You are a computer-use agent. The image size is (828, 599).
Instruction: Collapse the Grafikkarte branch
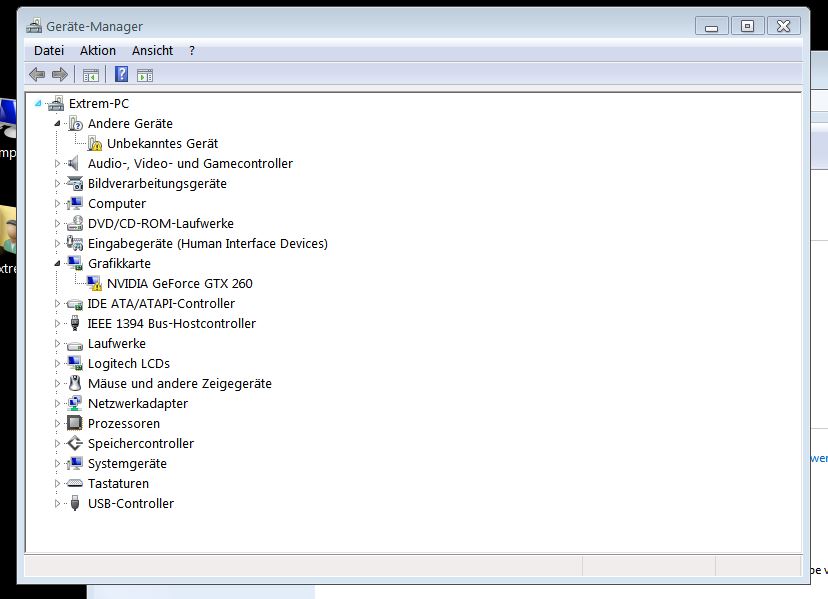pyautogui.click(x=58, y=264)
